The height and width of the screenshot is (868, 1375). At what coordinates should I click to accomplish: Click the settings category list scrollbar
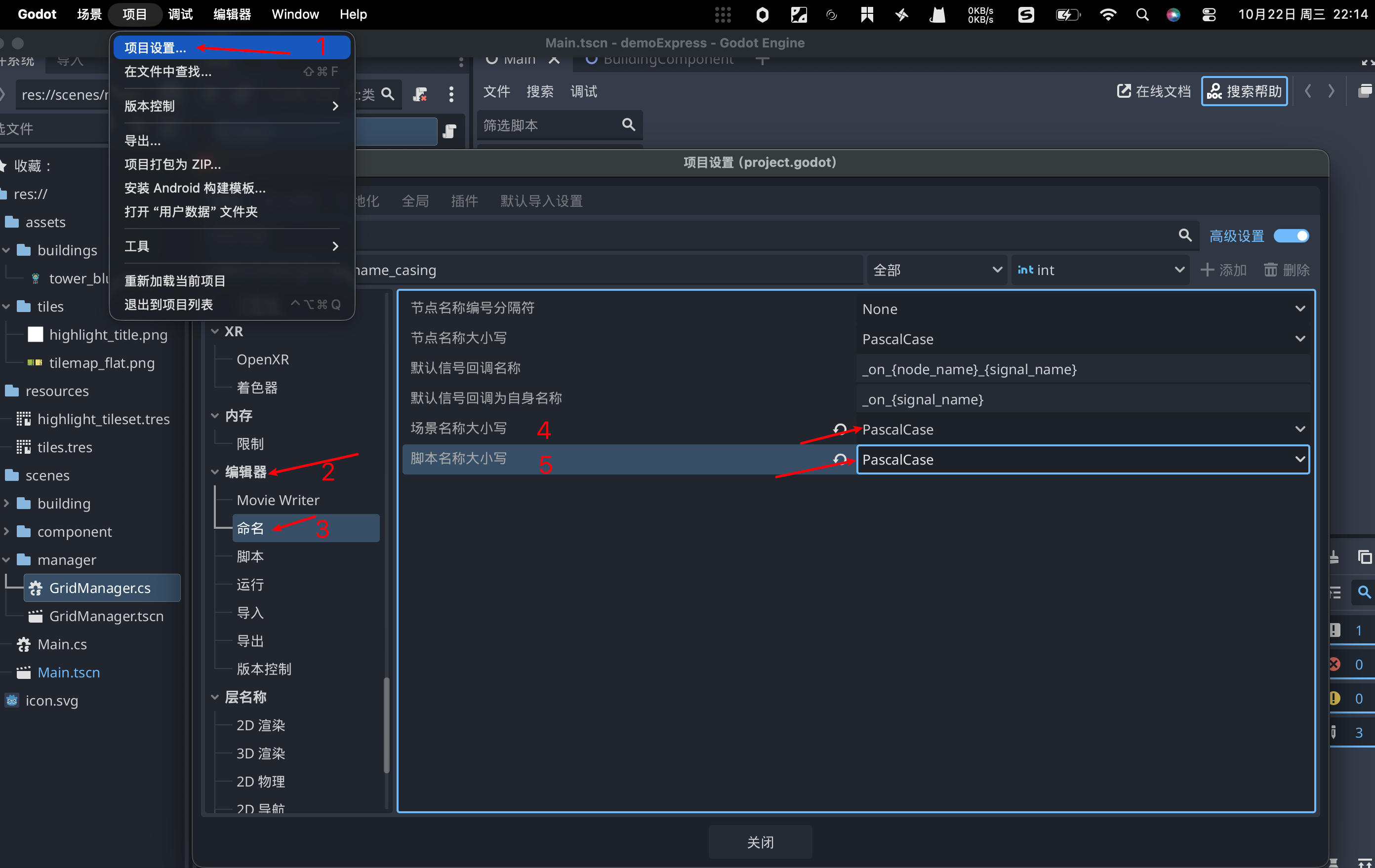(387, 725)
